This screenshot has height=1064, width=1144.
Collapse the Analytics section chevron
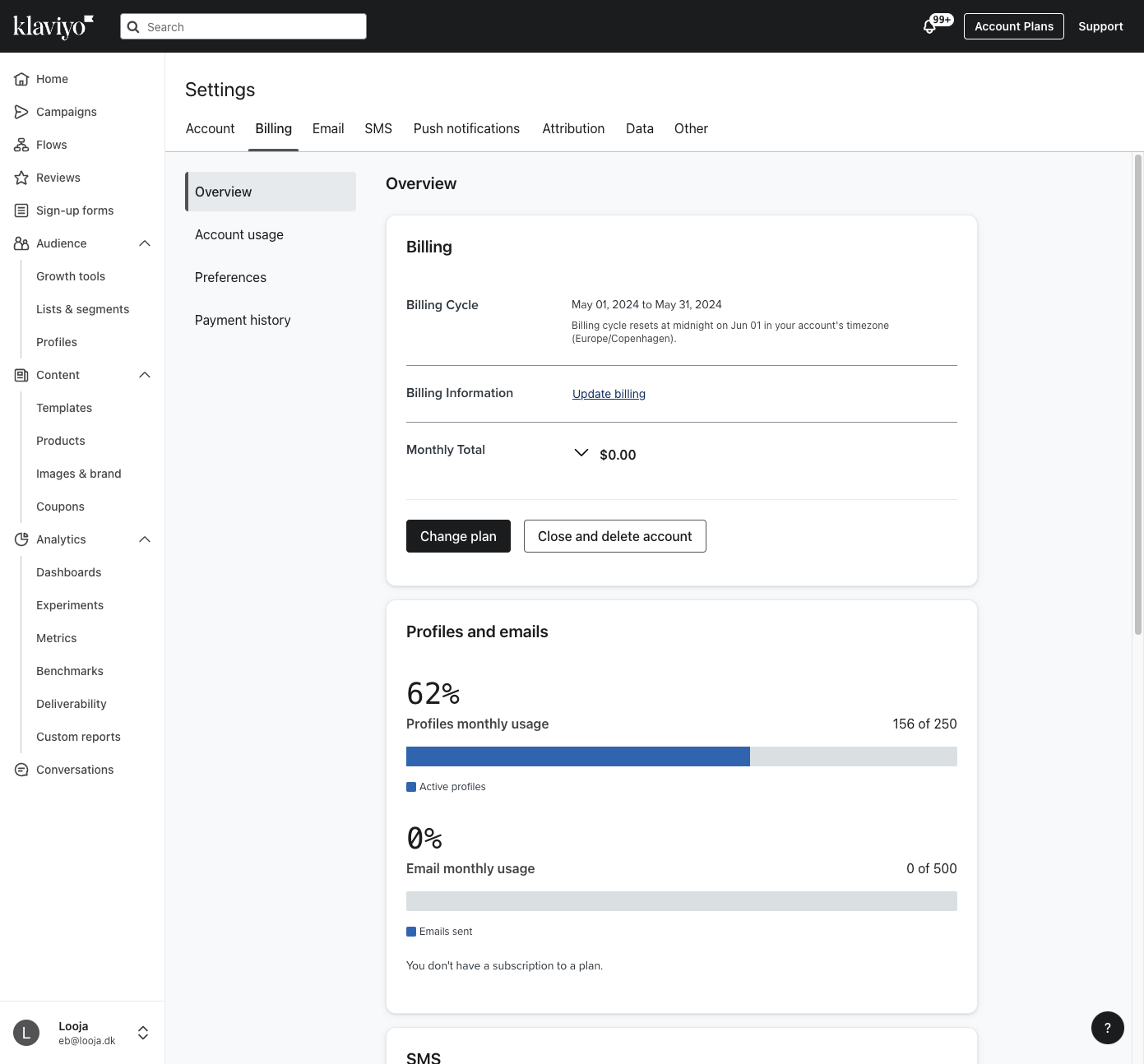(145, 539)
